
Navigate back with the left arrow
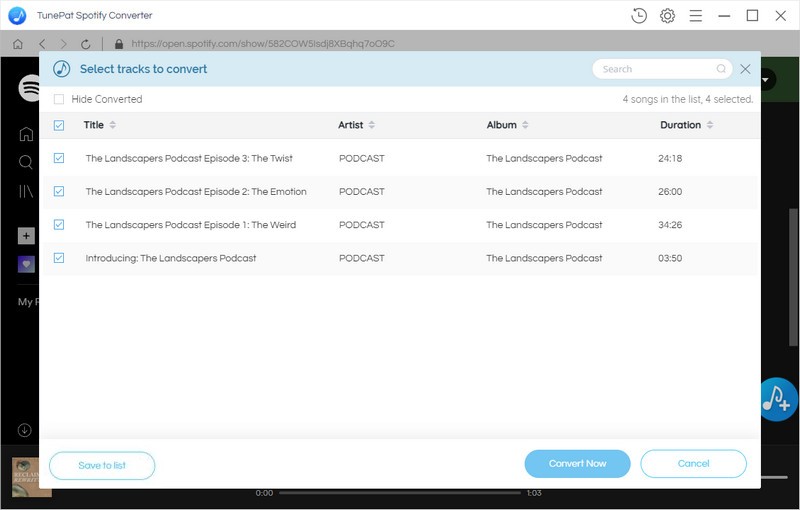coord(42,44)
